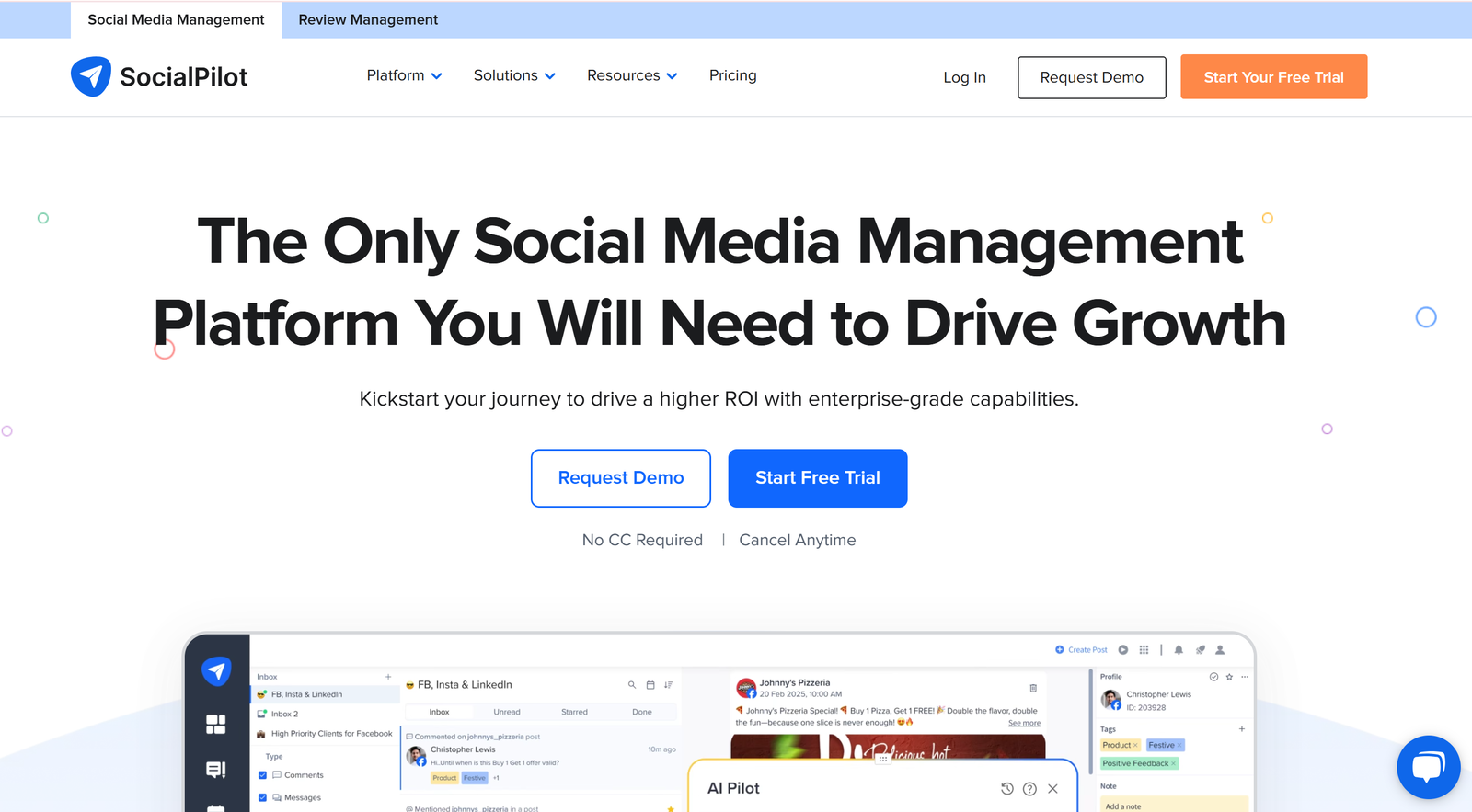Click the paper-plane logo in dashboard sidebar

216,671
